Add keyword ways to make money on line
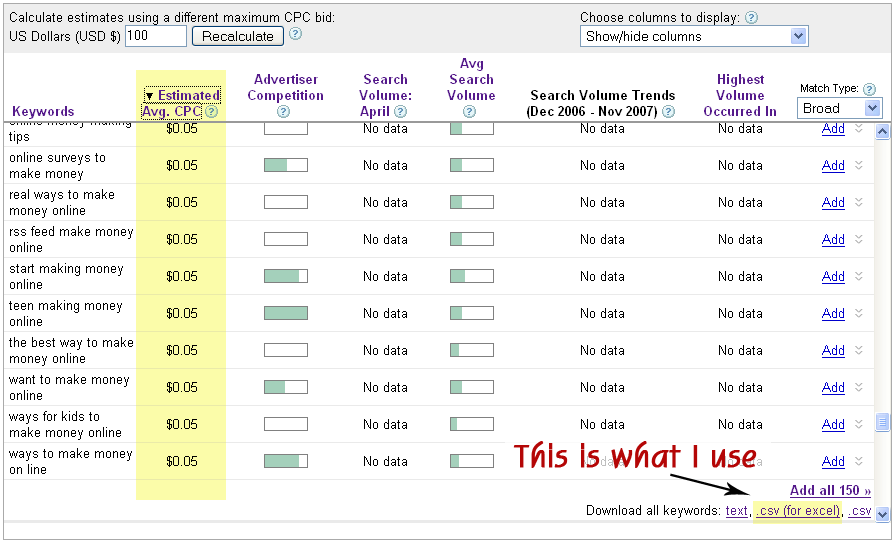This screenshot has width=894, height=542. (x=833, y=462)
